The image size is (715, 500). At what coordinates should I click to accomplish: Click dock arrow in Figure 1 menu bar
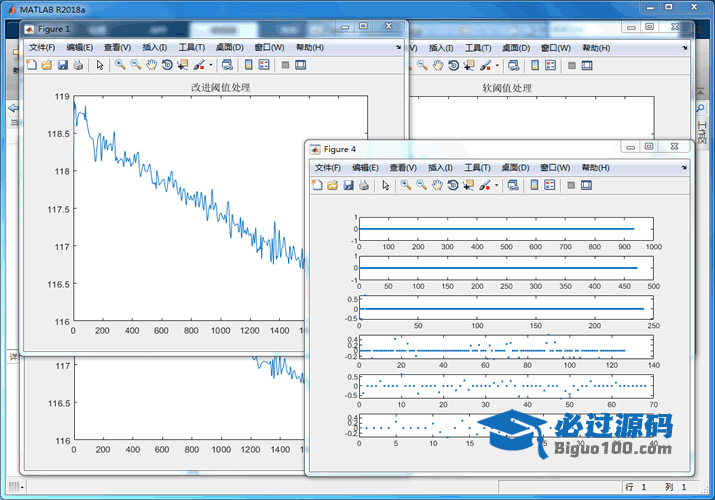coord(399,47)
